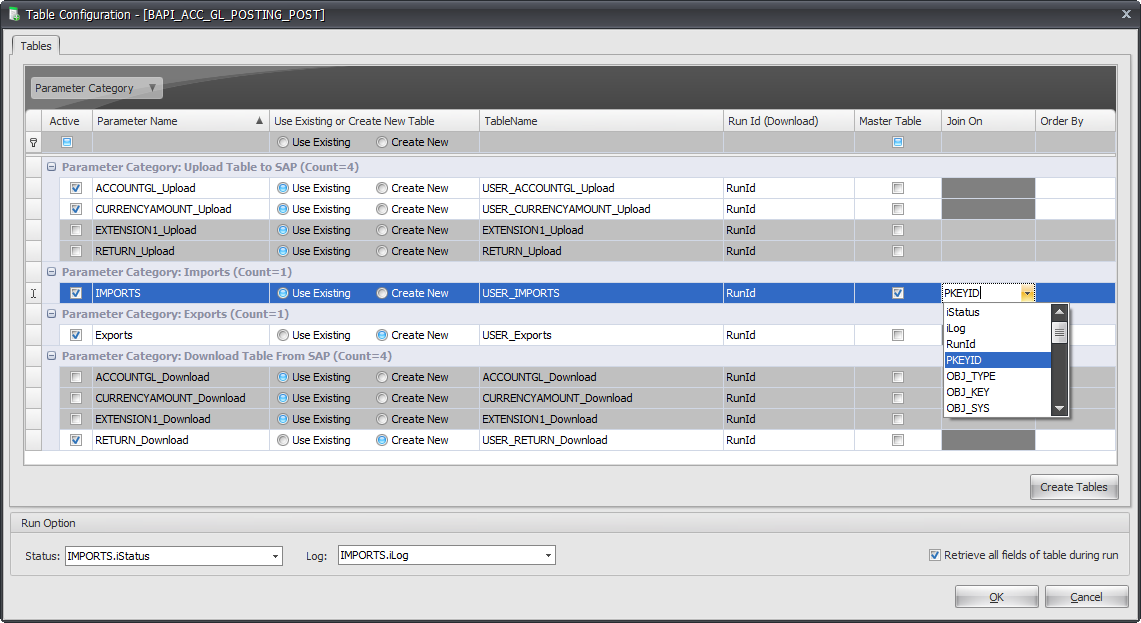Click the Join On PKEYID input field
This screenshot has height=623, width=1141.
coord(981,293)
